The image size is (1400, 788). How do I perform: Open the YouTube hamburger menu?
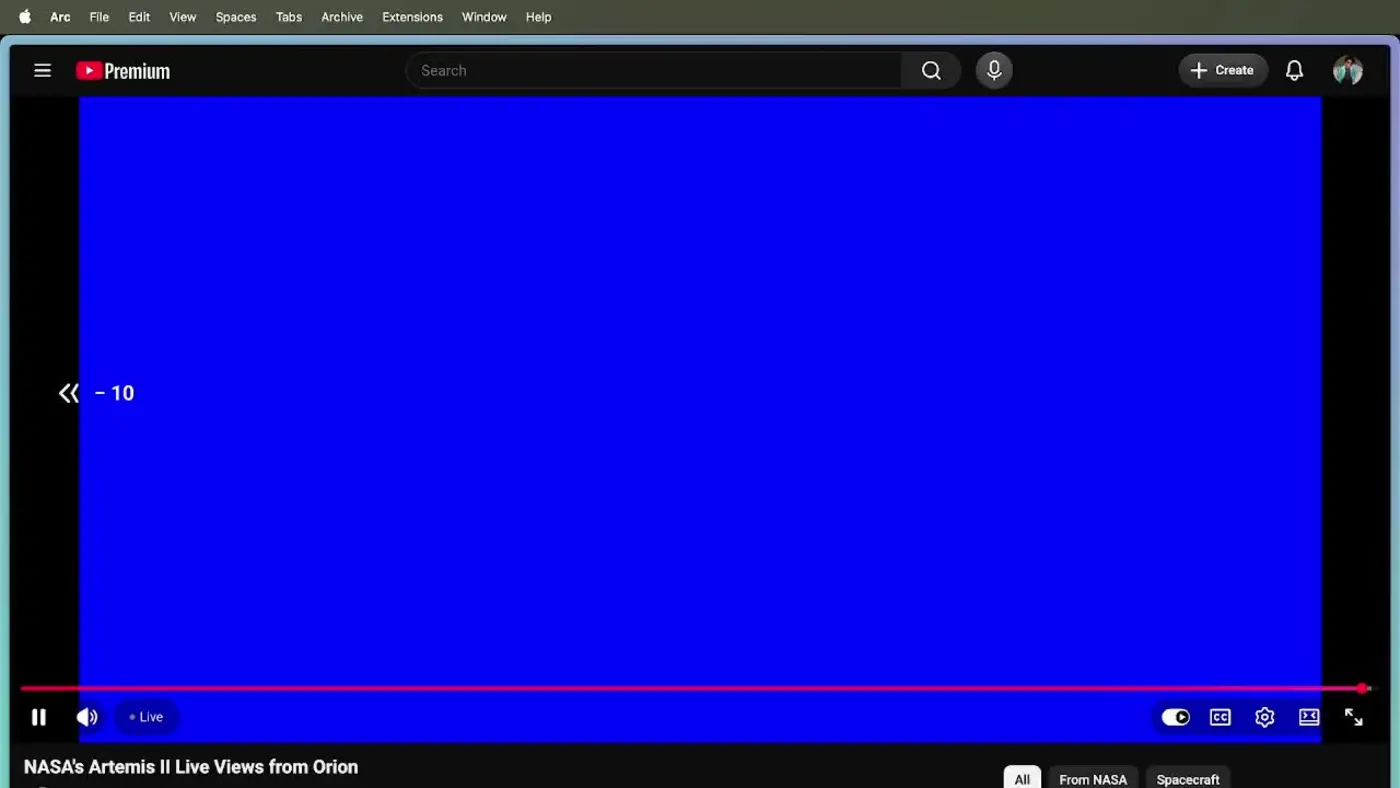click(x=42, y=70)
